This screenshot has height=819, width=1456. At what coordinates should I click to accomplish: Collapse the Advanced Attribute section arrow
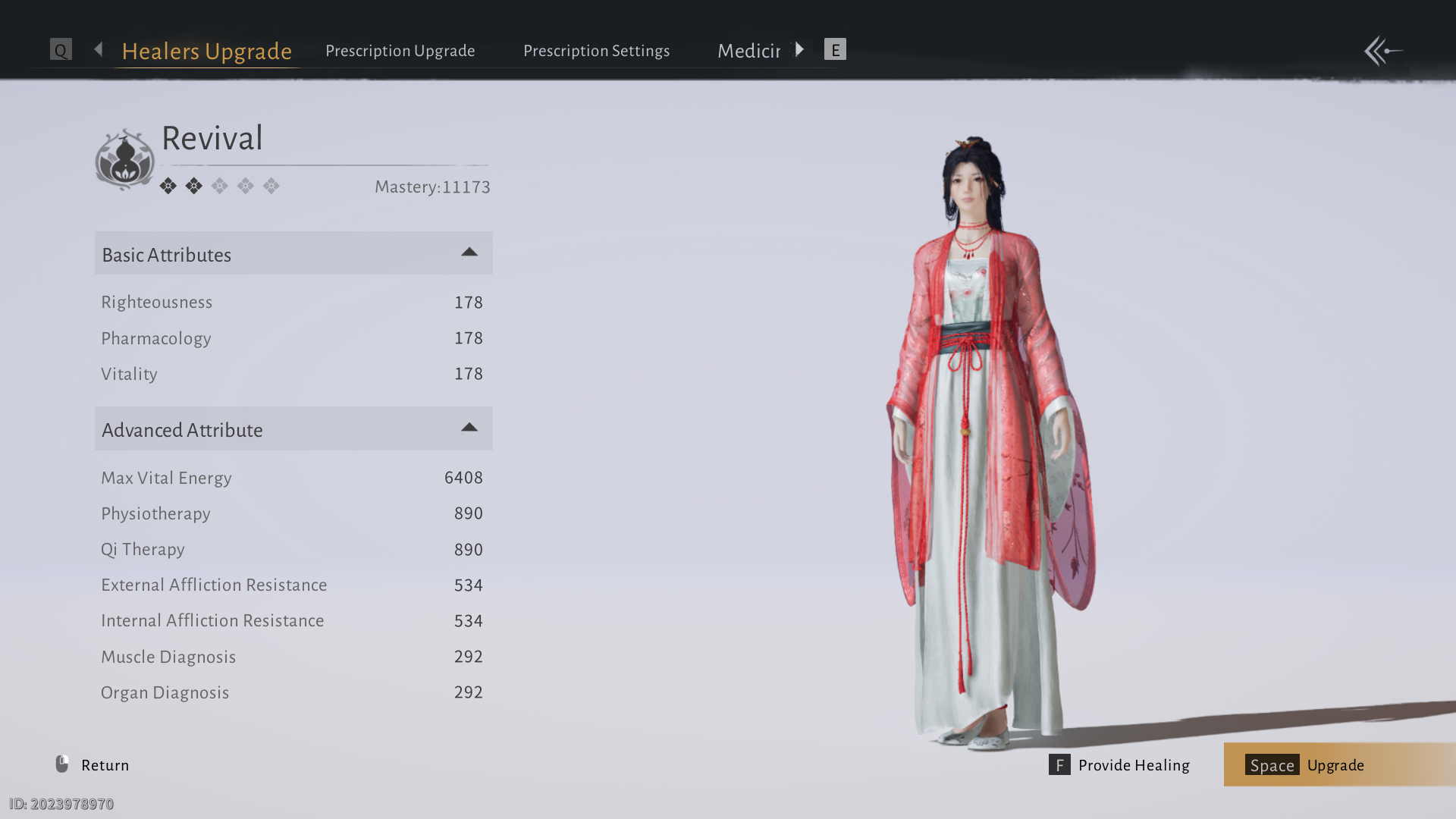coord(469,428)
